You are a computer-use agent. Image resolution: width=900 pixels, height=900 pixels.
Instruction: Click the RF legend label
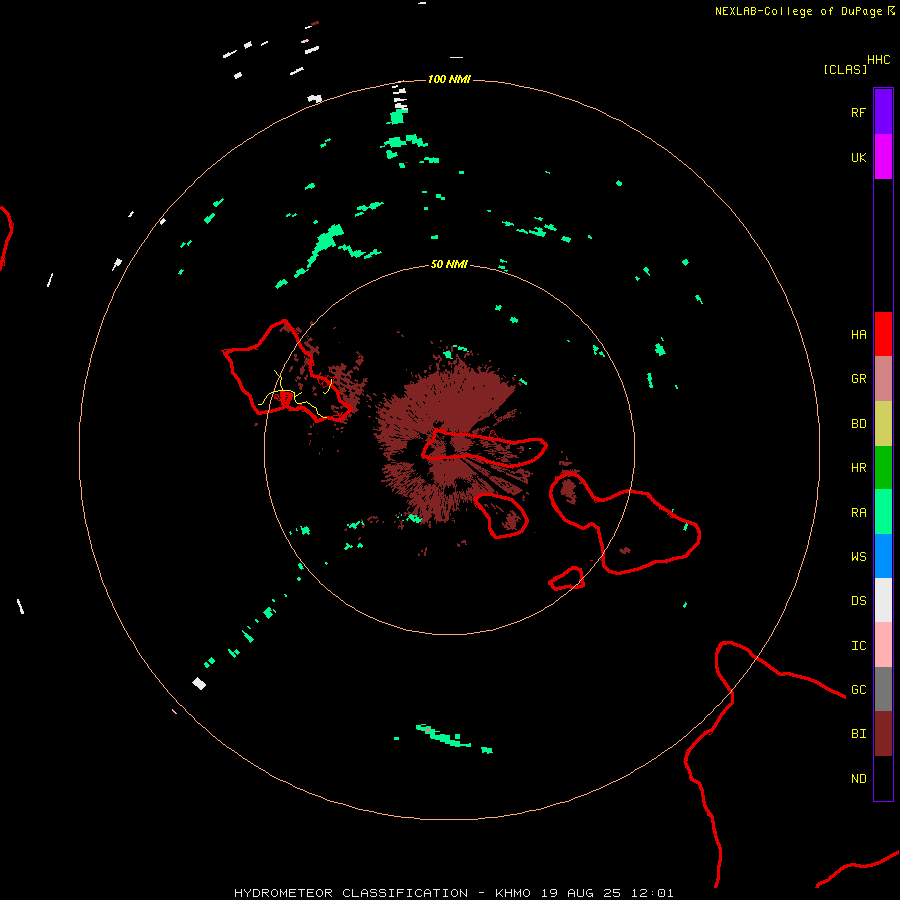(858, 112)
